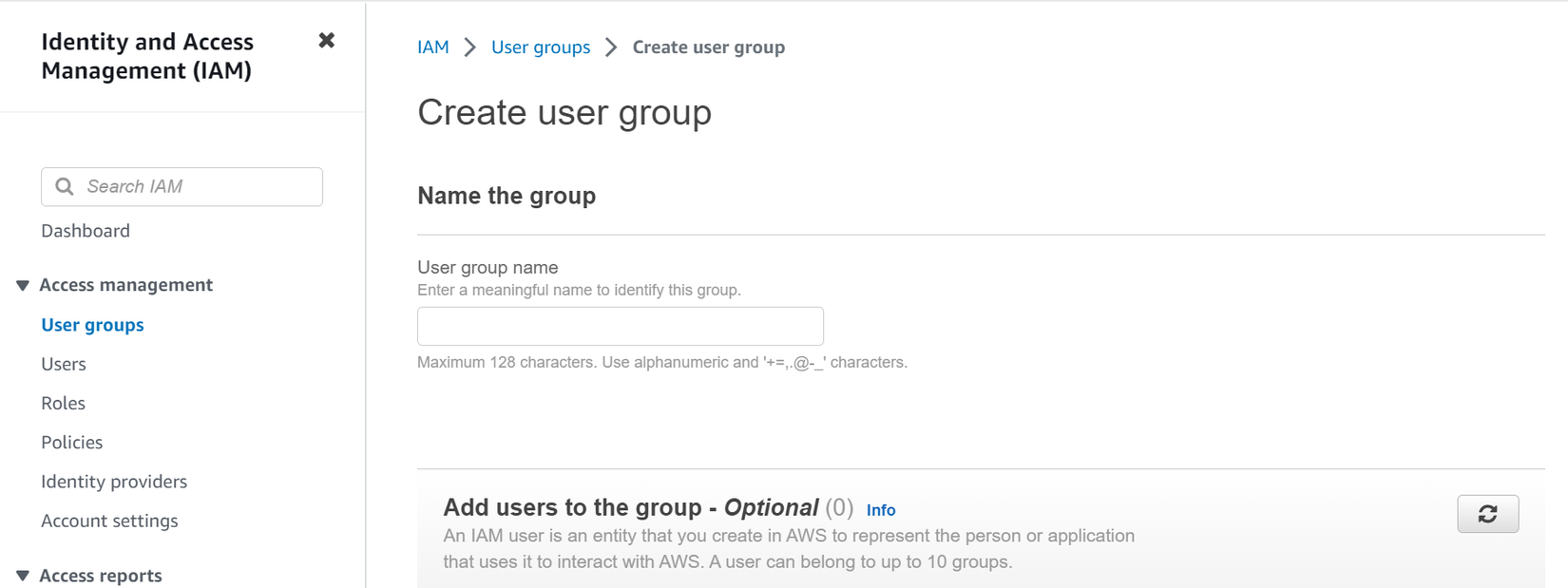Click the IAM breadcrumb link

432,47
